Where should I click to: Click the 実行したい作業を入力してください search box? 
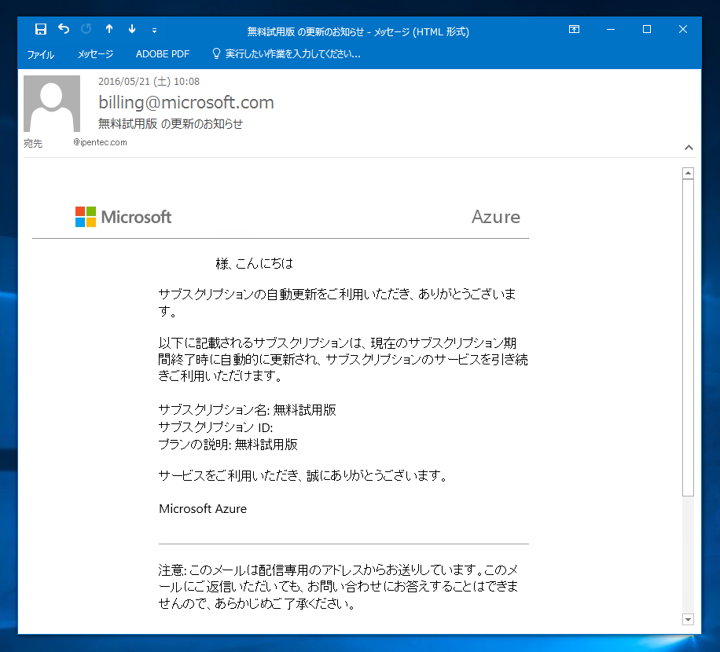click(x=292, y=54)
